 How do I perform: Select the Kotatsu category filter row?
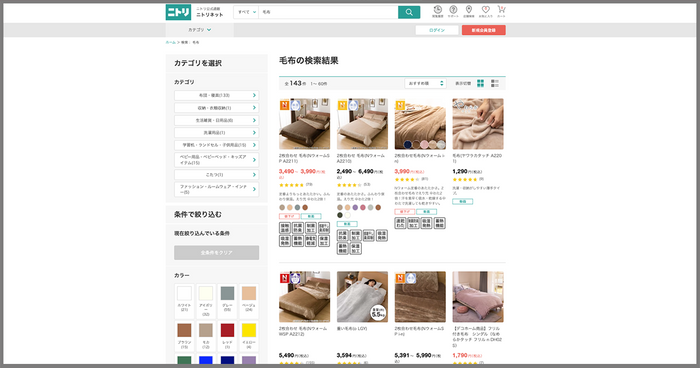coord(217,175)
